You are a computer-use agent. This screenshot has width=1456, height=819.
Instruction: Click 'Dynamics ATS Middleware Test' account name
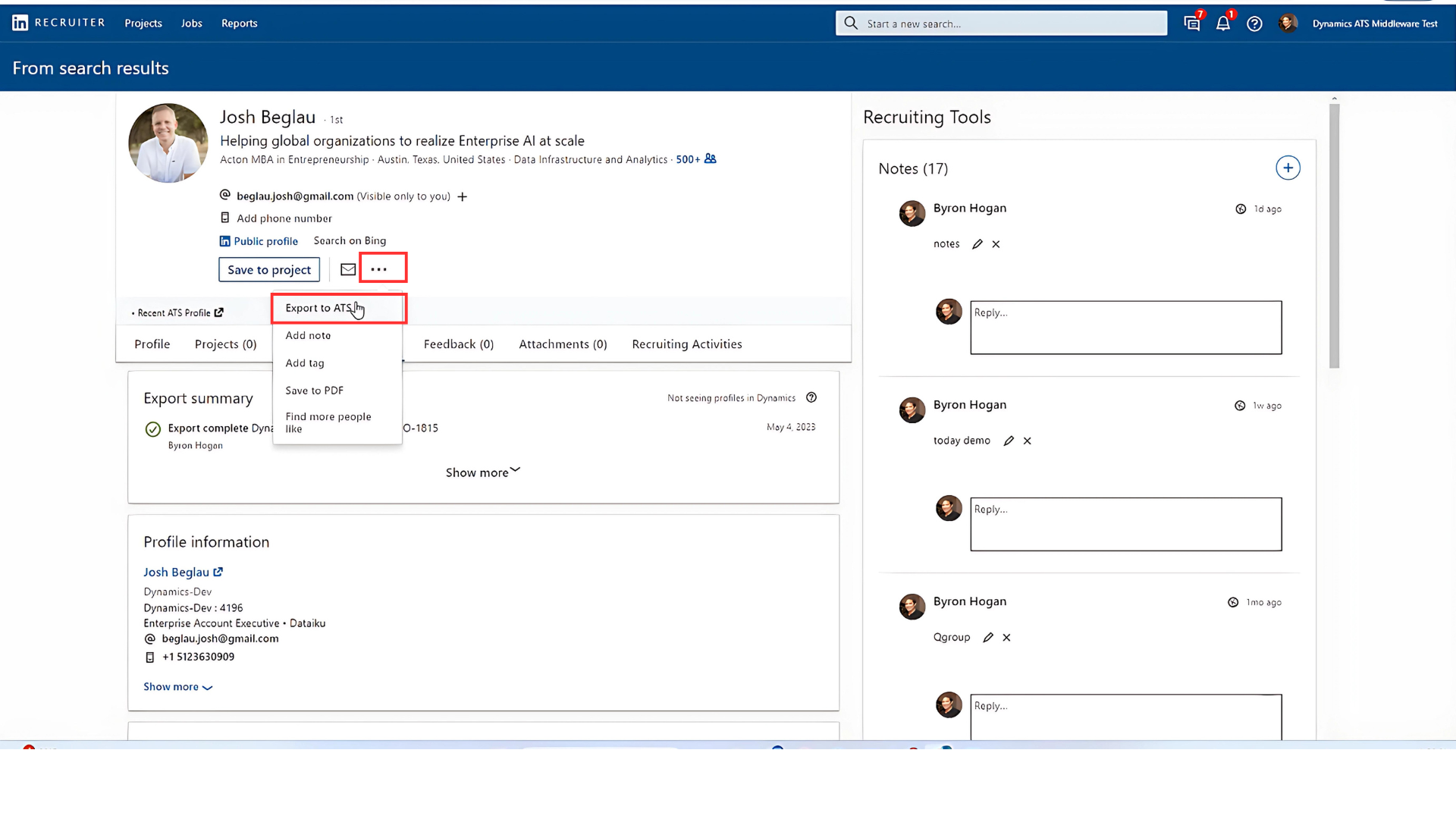coord(1375,24)
